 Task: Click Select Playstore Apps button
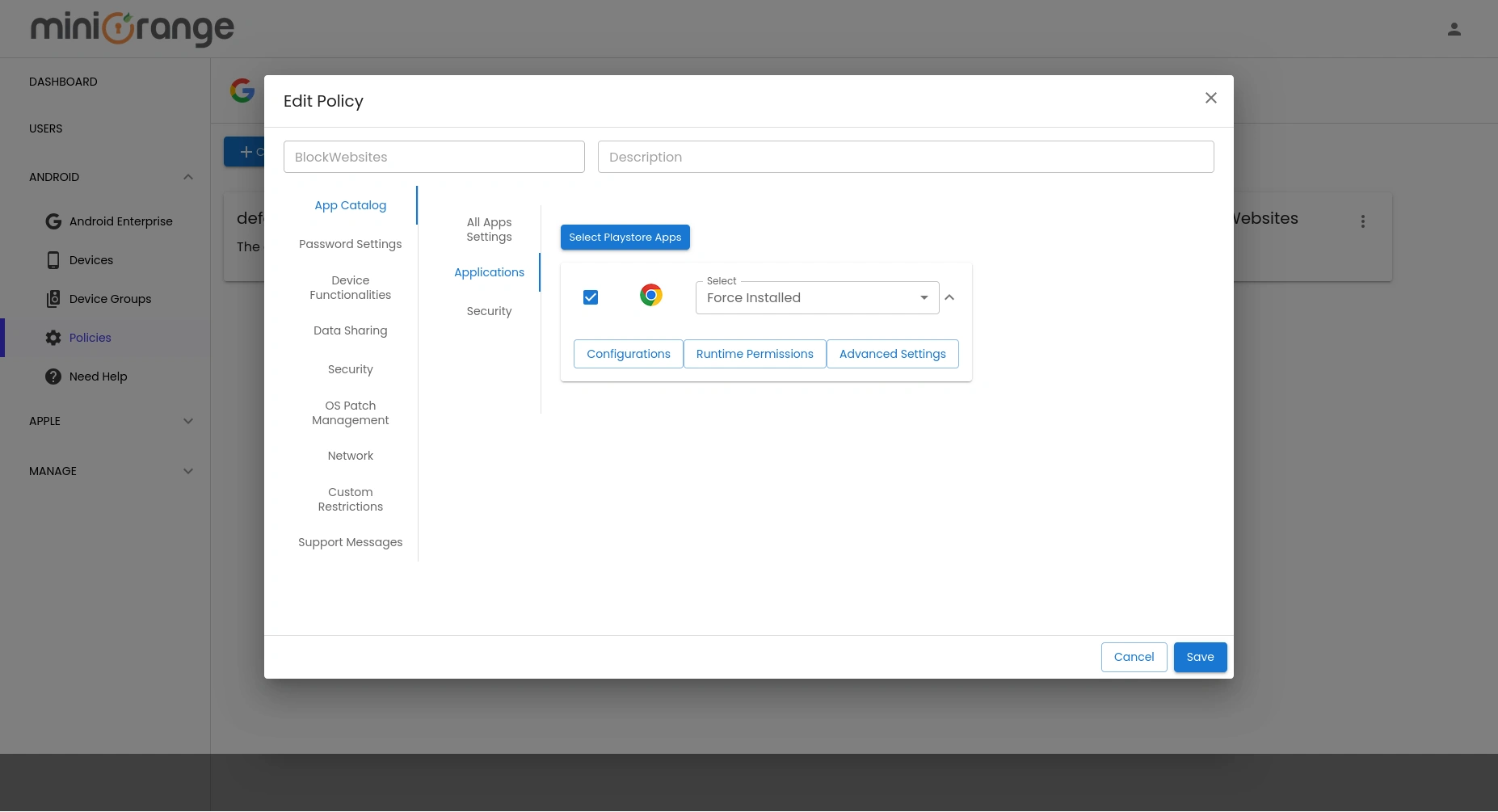625,238
